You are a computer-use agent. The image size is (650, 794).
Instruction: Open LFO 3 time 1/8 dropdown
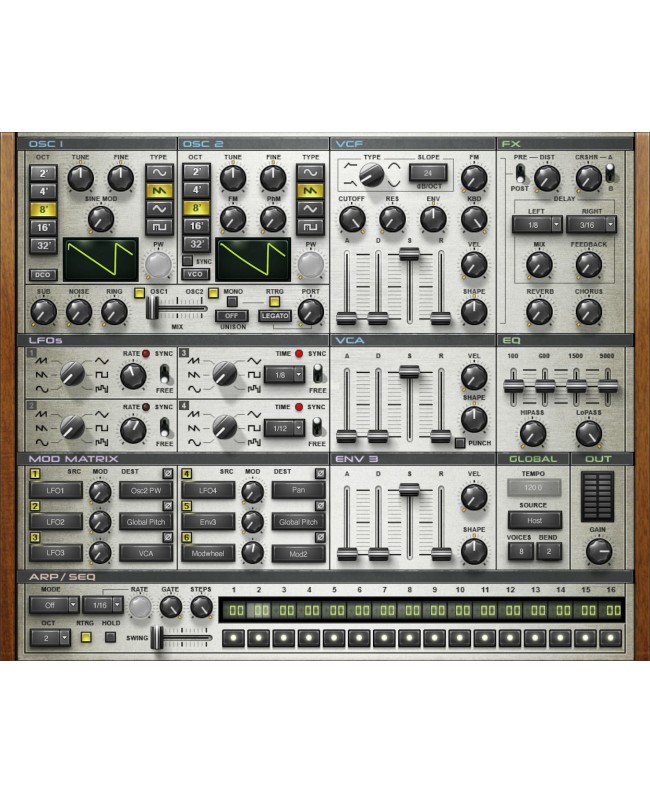pos(285,375)
